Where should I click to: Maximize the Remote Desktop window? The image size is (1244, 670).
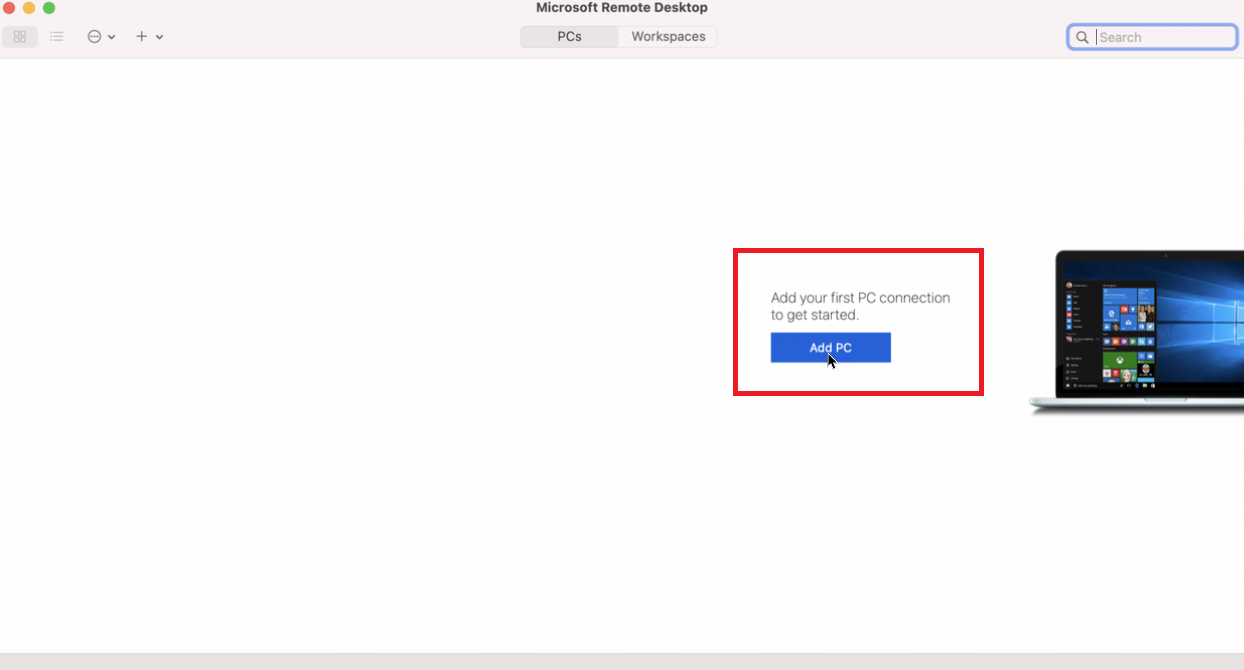pyautogui.click(x=49, y=8)
